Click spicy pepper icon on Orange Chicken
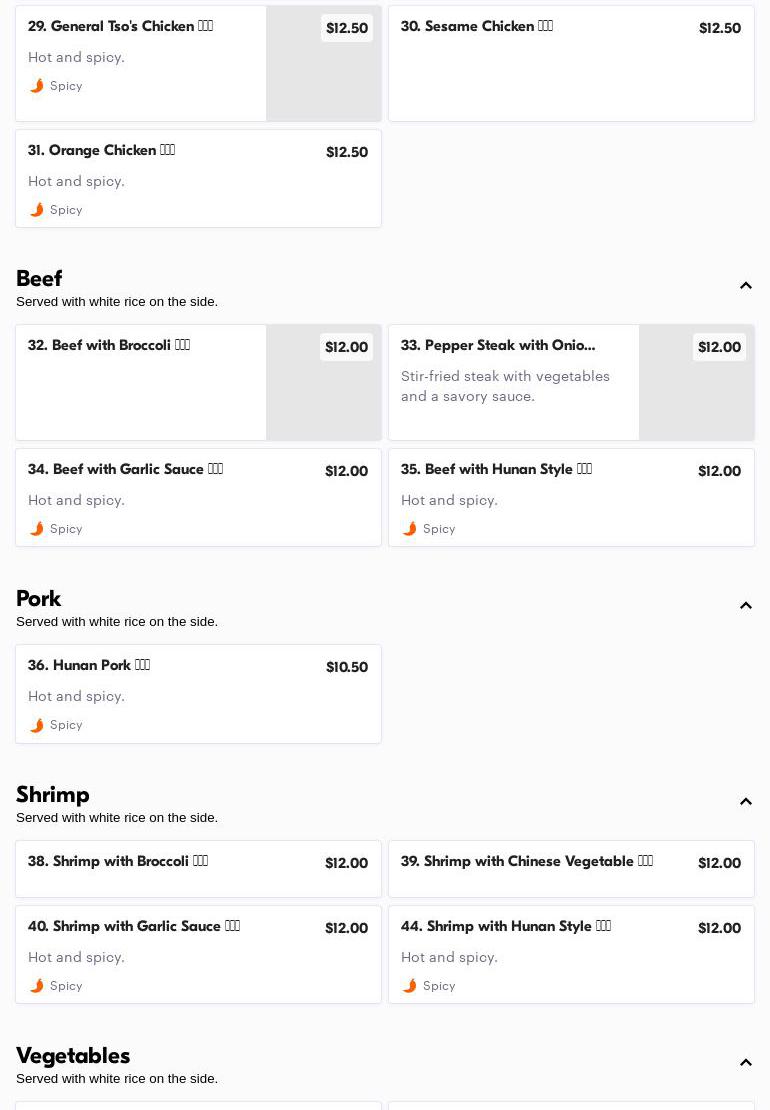770x1110 pixels. [x=37, y=210]
